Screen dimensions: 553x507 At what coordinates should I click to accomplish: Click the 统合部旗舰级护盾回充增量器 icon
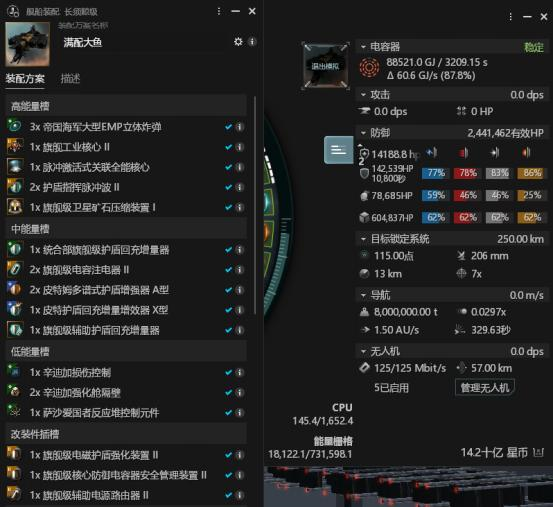15,249
